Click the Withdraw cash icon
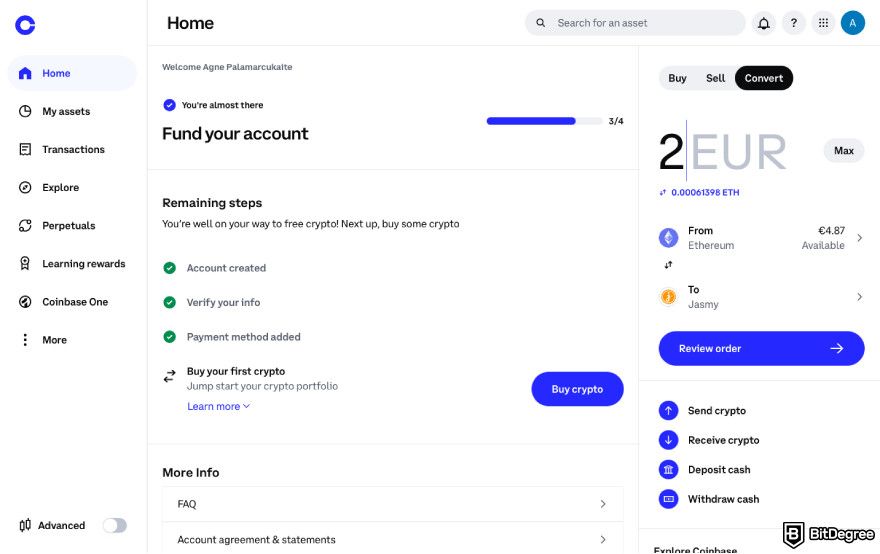 coord(668,499)
